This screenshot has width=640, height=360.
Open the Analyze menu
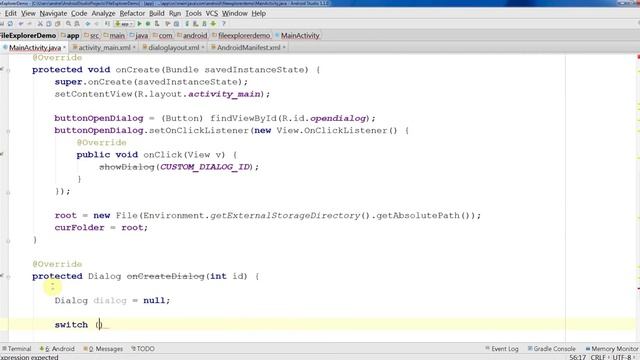103,13
